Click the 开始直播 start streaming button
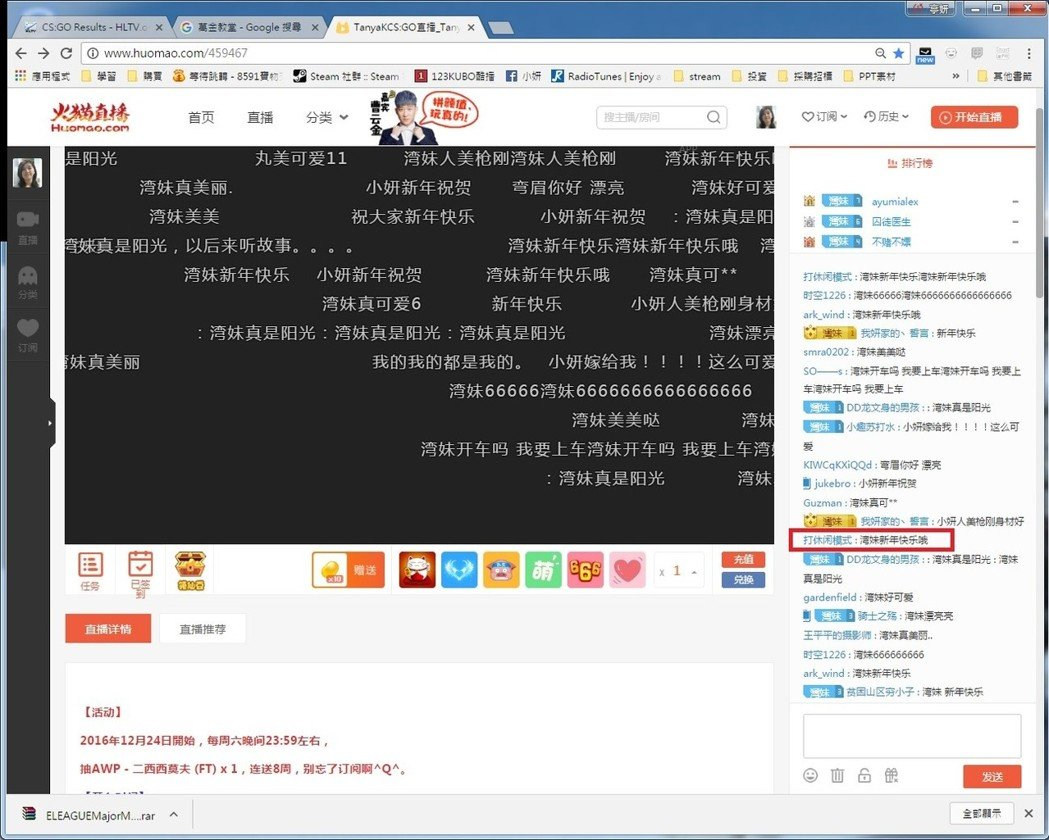 (974, 117)
